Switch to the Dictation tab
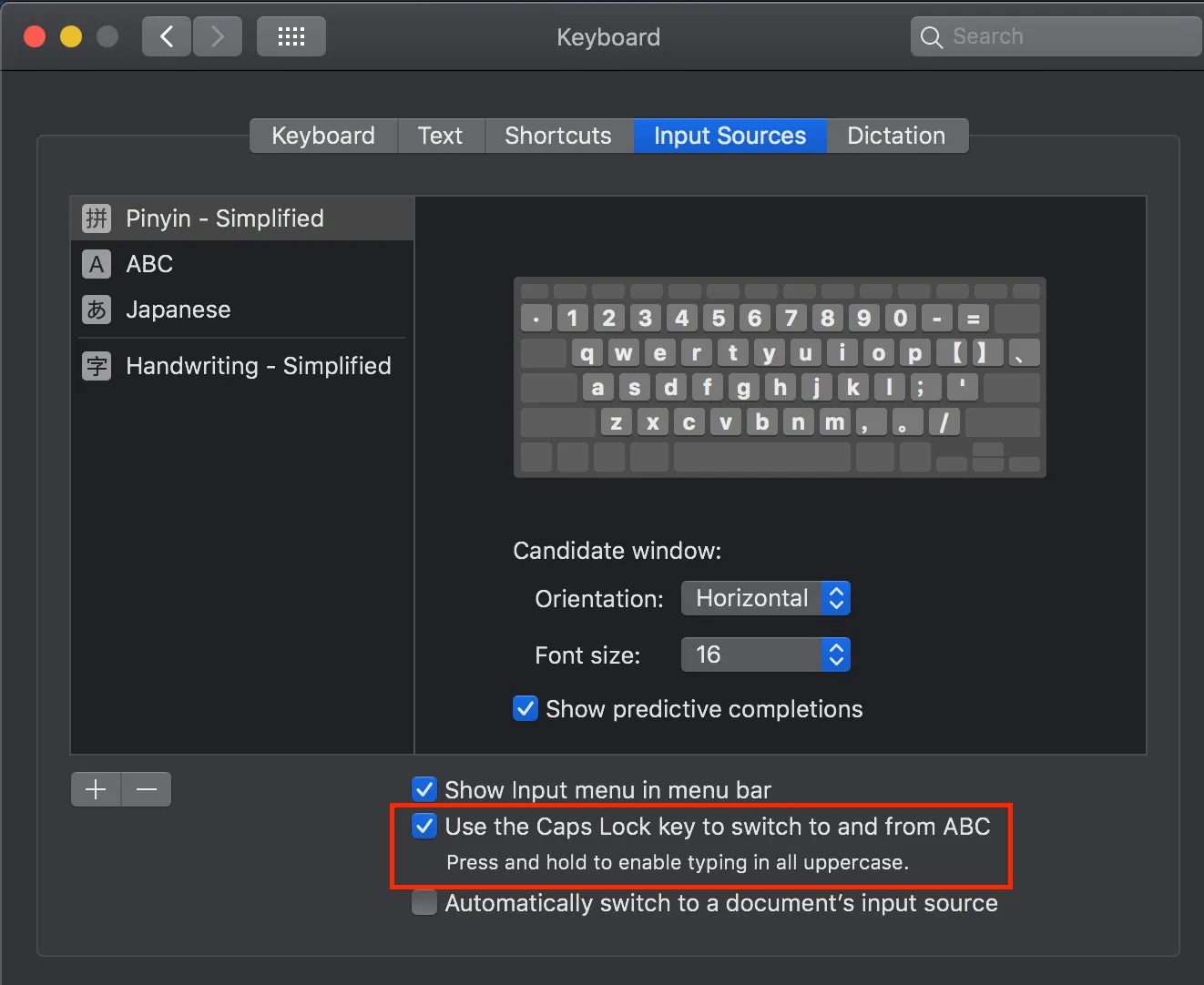Viewport: 1204px width, 985px height. pos(896,135)
